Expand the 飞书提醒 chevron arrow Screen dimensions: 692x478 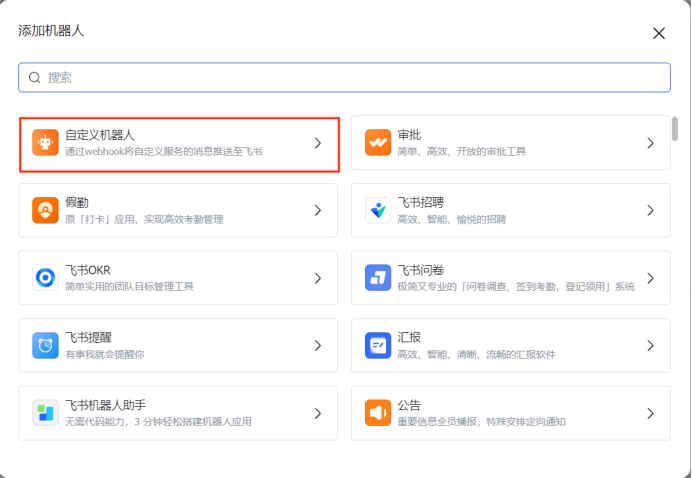[318, 345]
